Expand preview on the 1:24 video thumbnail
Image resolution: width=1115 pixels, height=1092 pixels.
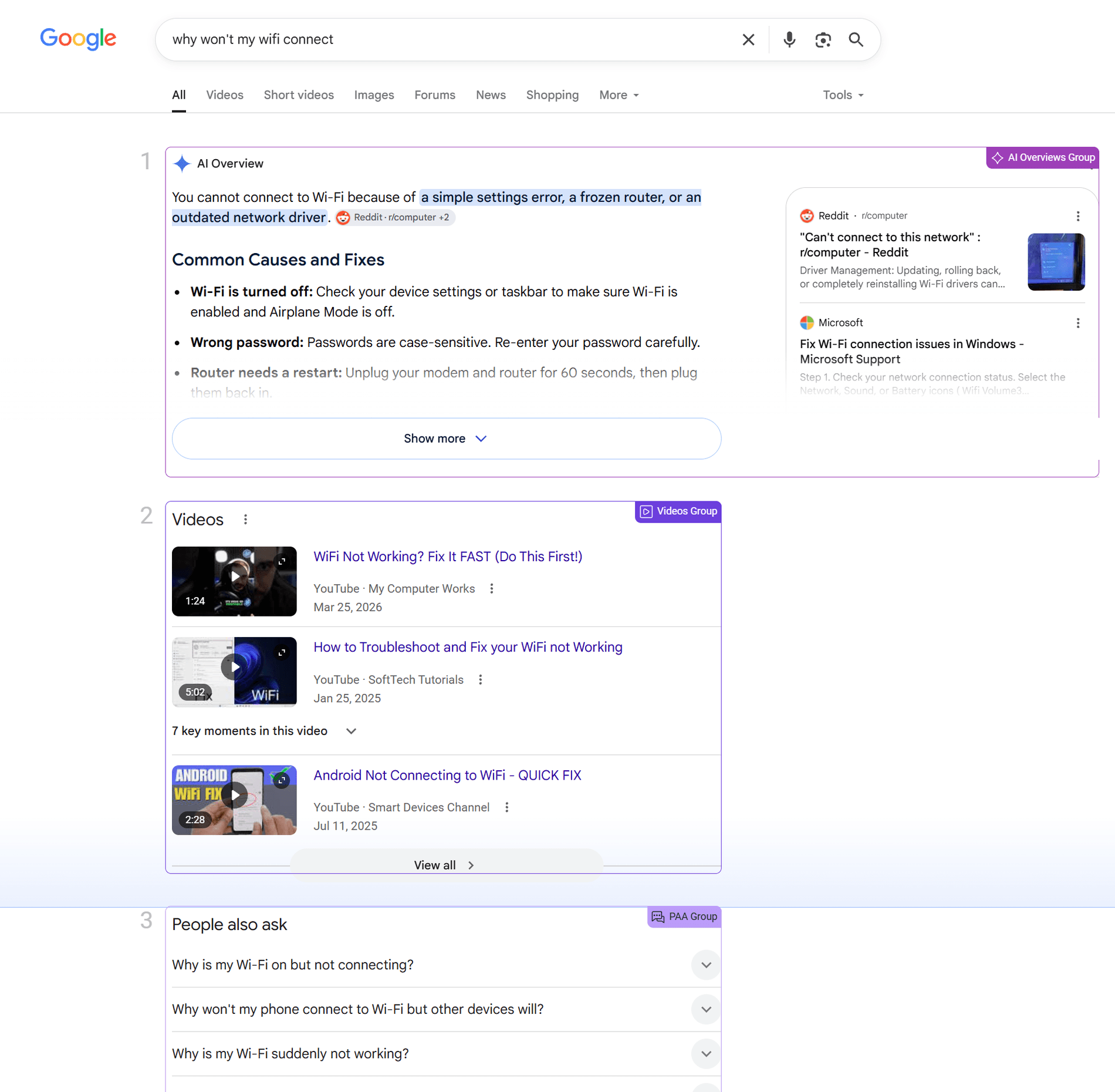click(282, 561)
